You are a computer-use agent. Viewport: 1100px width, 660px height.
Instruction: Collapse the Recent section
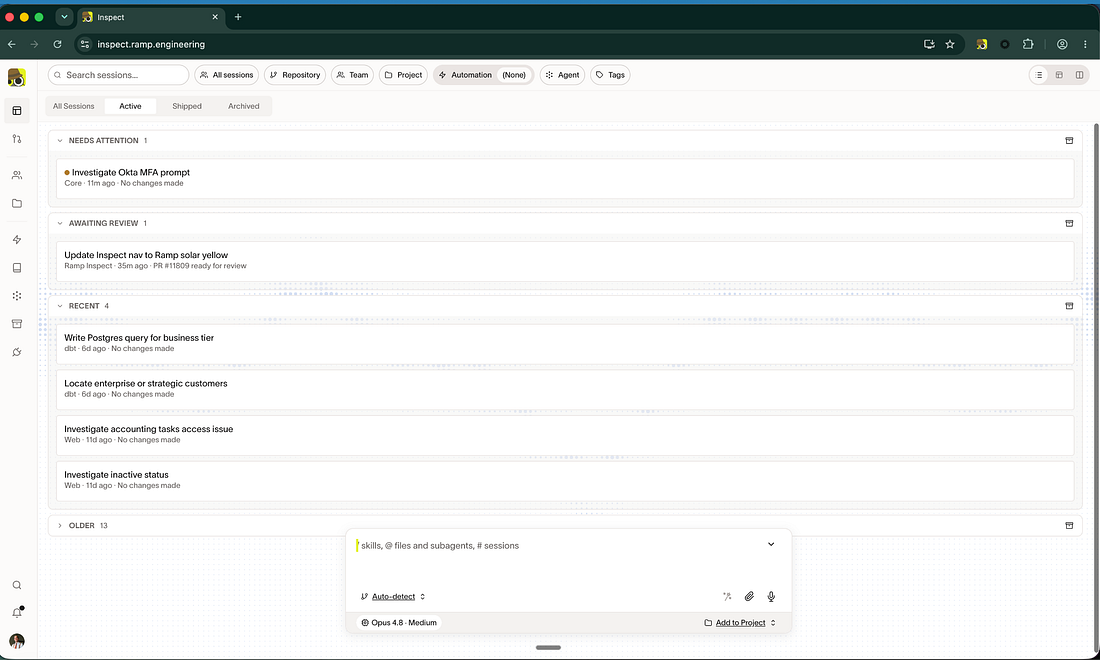(x=60, y=306)
